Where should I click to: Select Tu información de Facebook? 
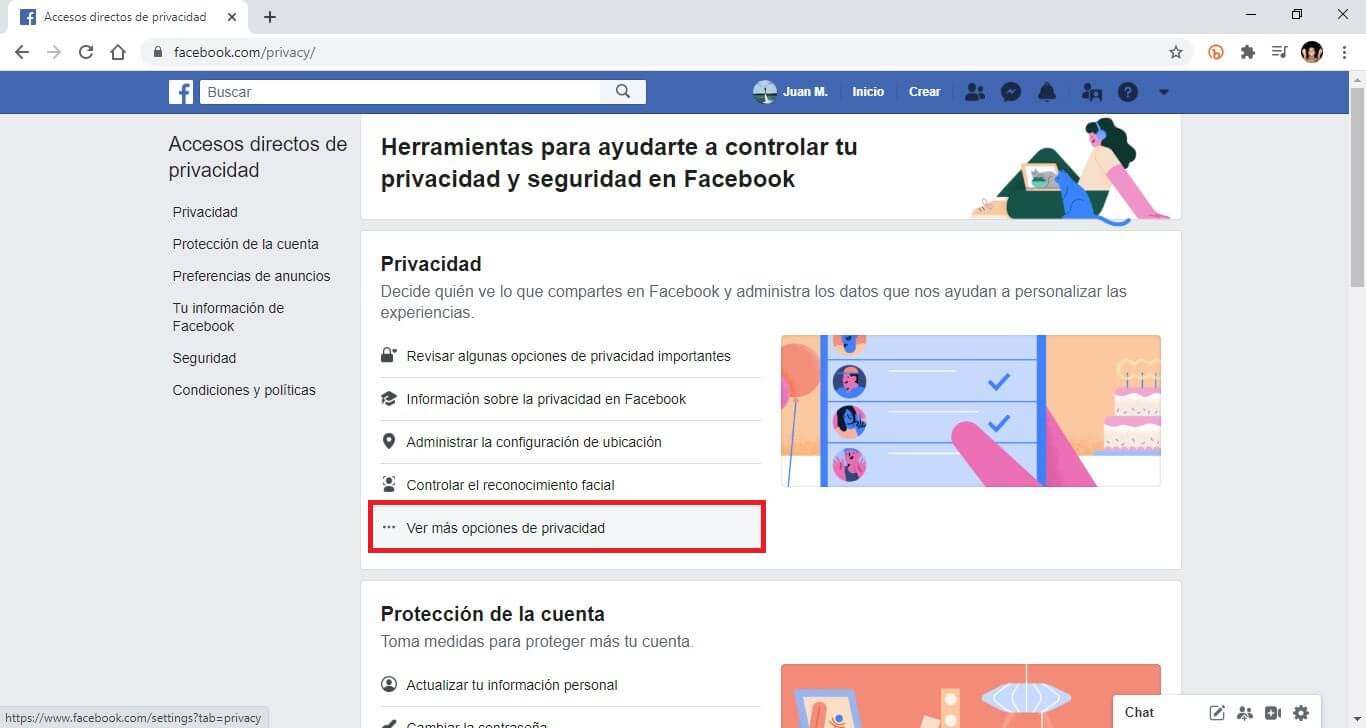228,317
